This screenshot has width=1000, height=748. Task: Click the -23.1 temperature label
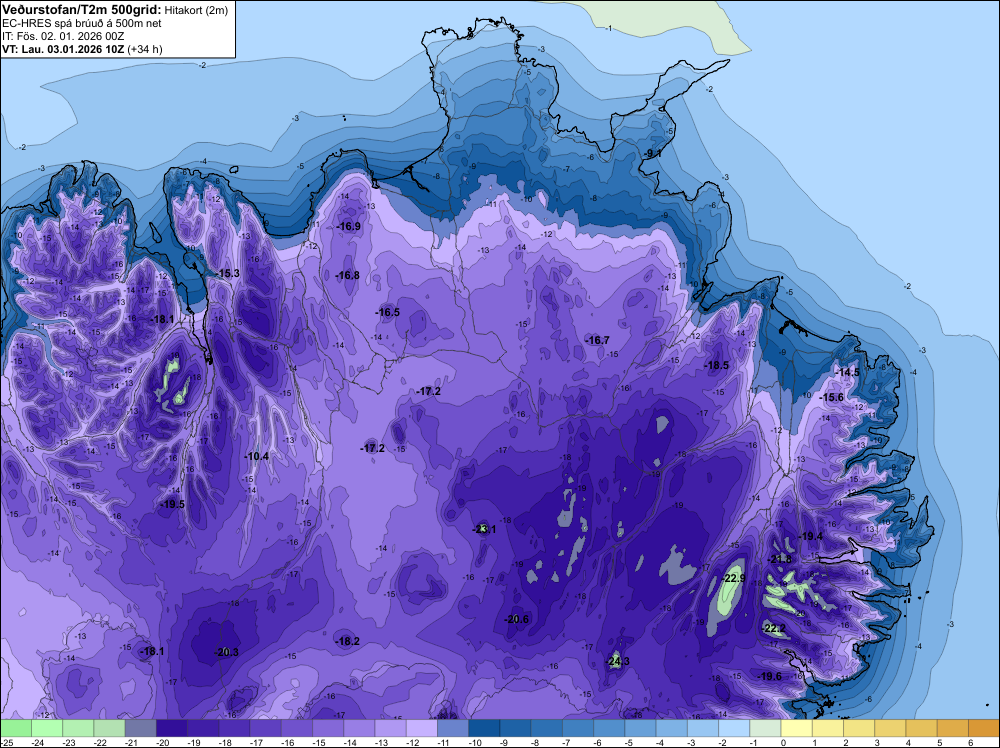click(x=484, y=529)
